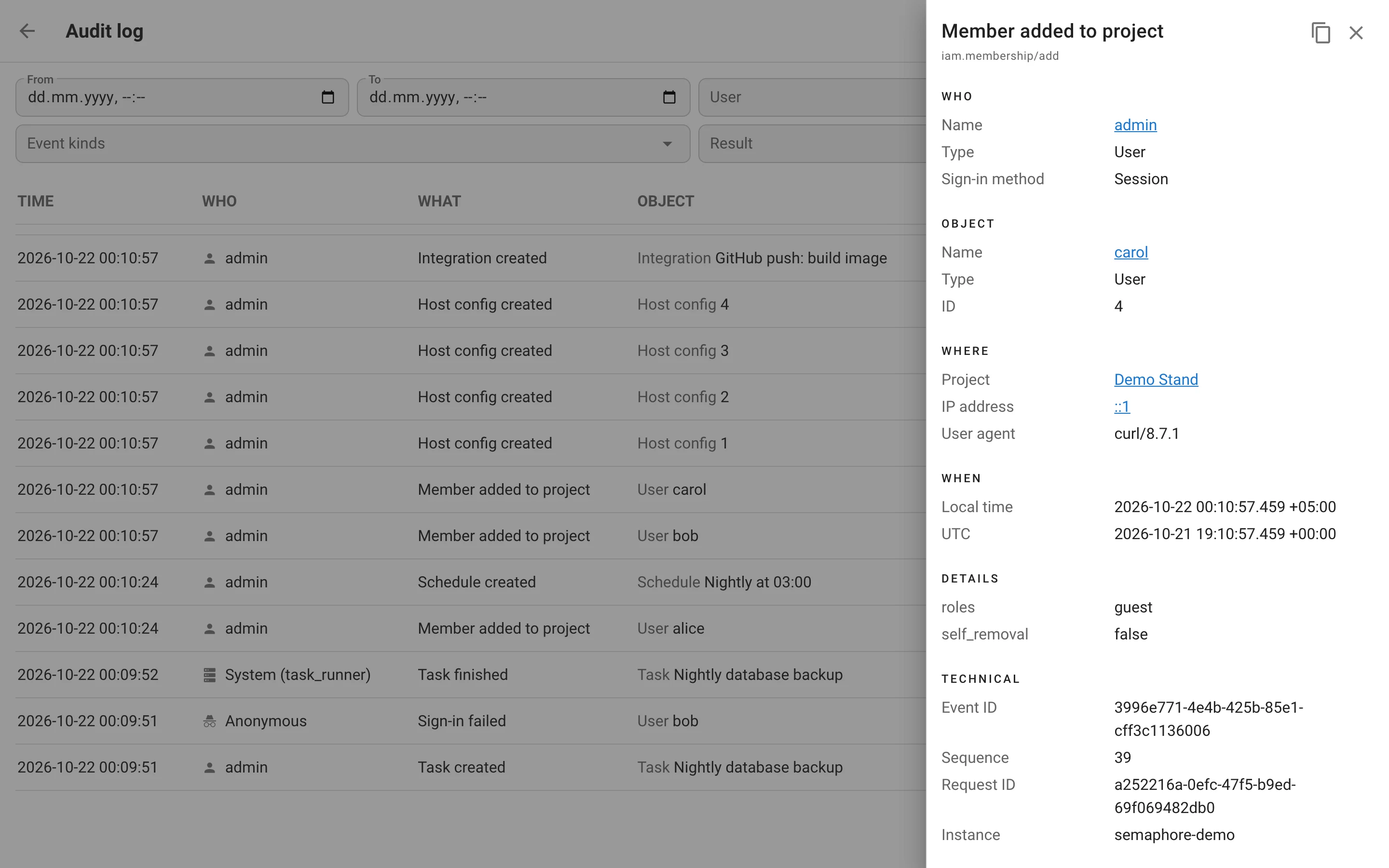Select the Host config 2 cell
Screen dimensions: 1389x868
(x=683, y=397)
